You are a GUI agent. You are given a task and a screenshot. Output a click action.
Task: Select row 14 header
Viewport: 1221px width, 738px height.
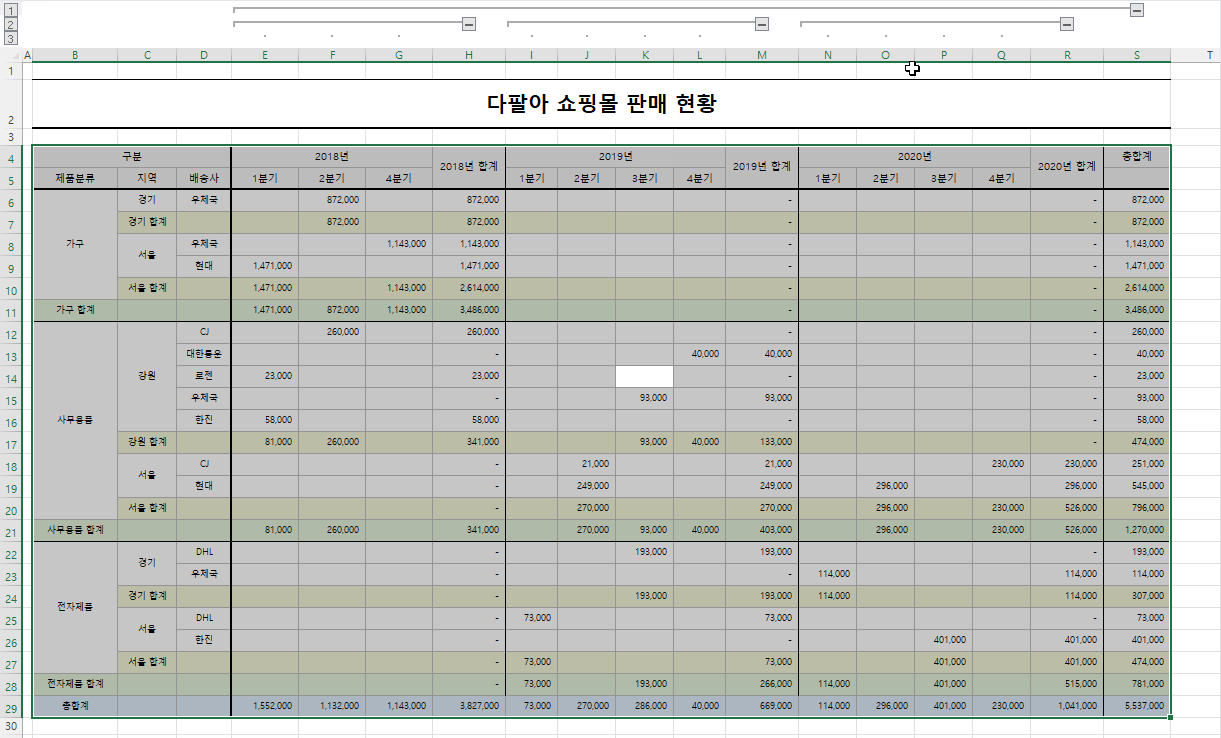(11, 376)
